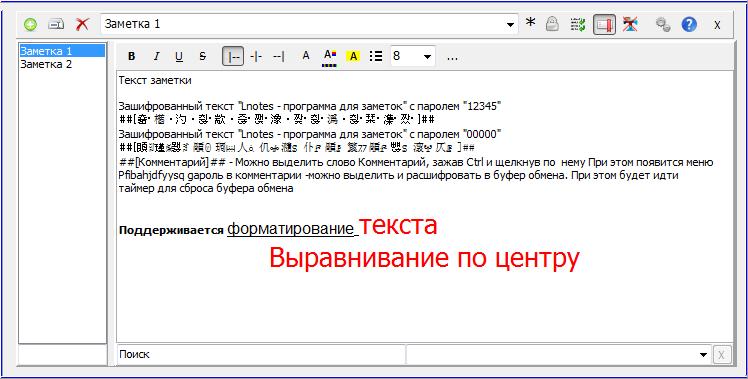
Task: Align text to the left
Action: click(x=233, y=56)
